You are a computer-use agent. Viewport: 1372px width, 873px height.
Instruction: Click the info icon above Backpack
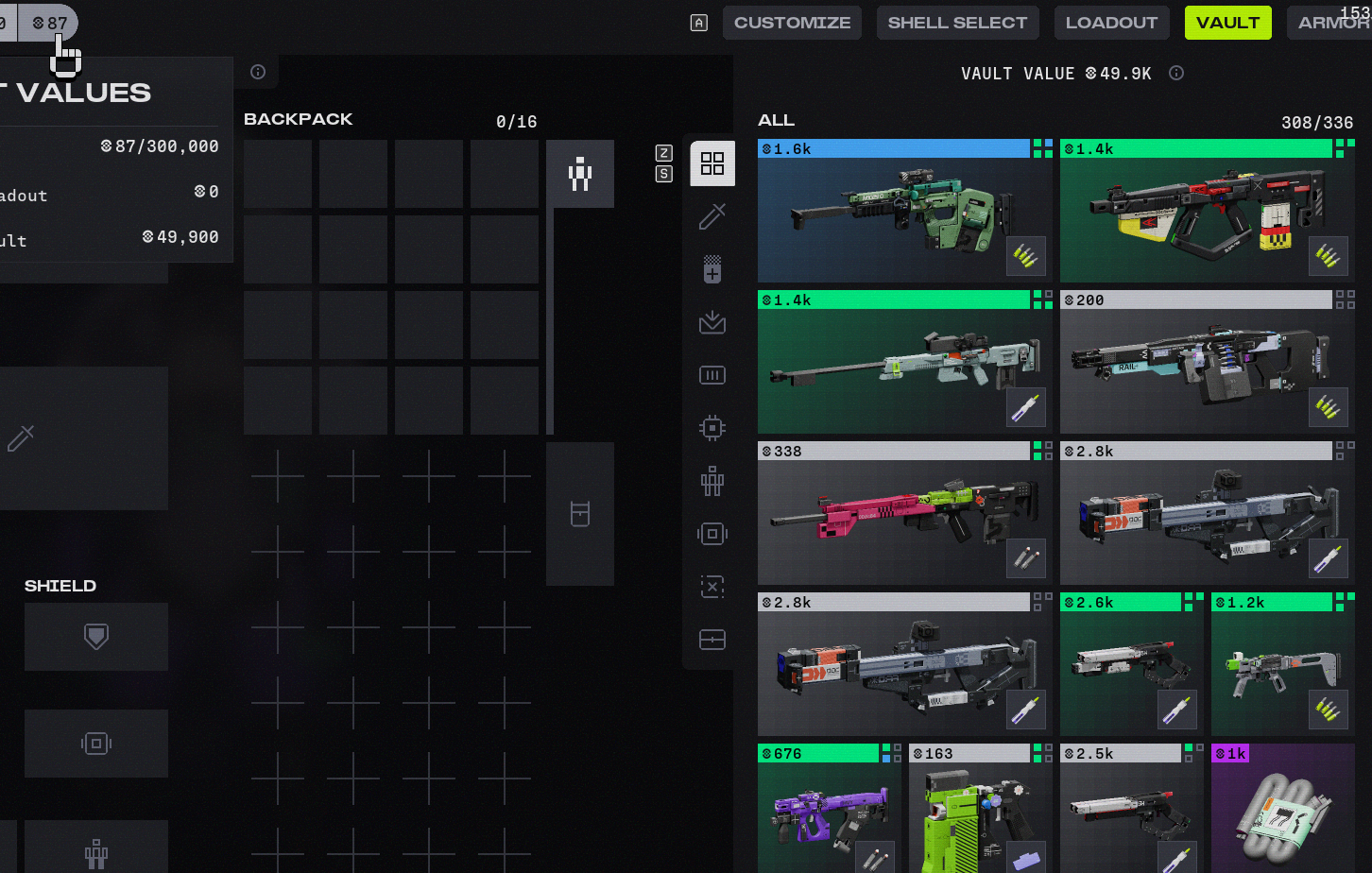(x=258, y=72)
